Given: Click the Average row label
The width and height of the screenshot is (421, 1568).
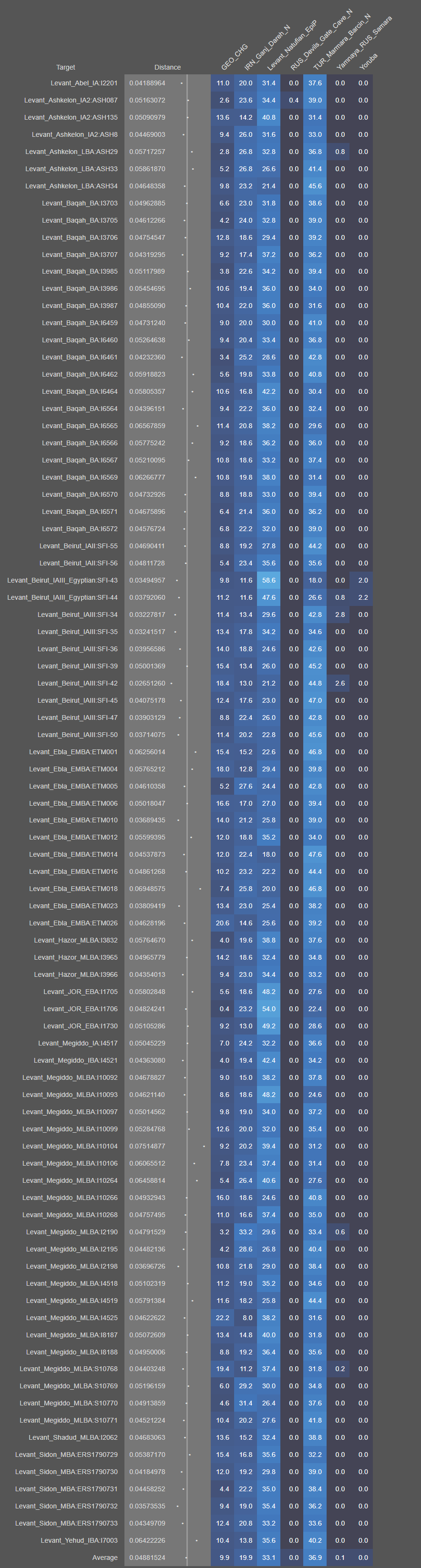Looking at the screenshot, I should point(104,1558).
